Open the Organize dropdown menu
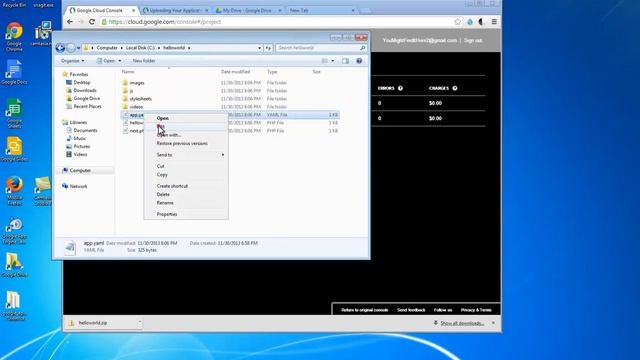This screenshot has height=360, width=640. (73, 61)
